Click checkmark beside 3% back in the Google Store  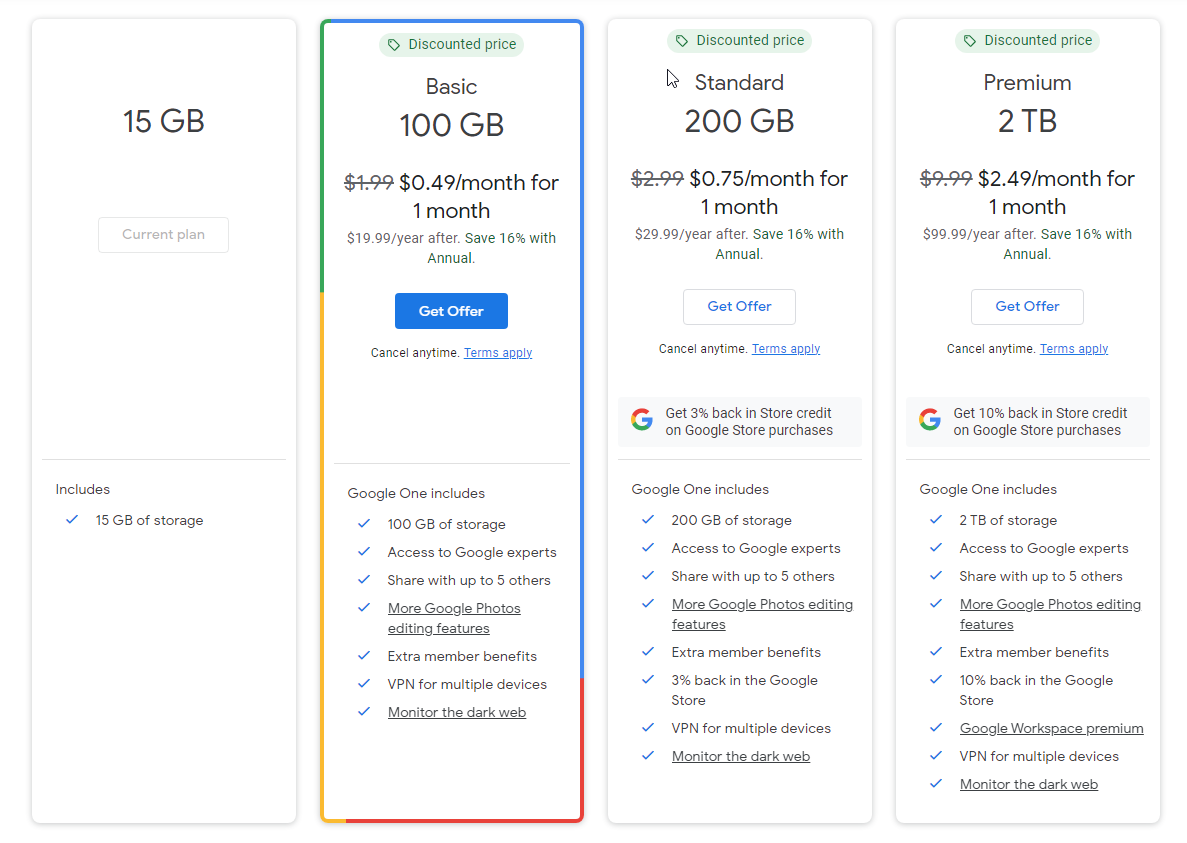click(x=648, y=680)
